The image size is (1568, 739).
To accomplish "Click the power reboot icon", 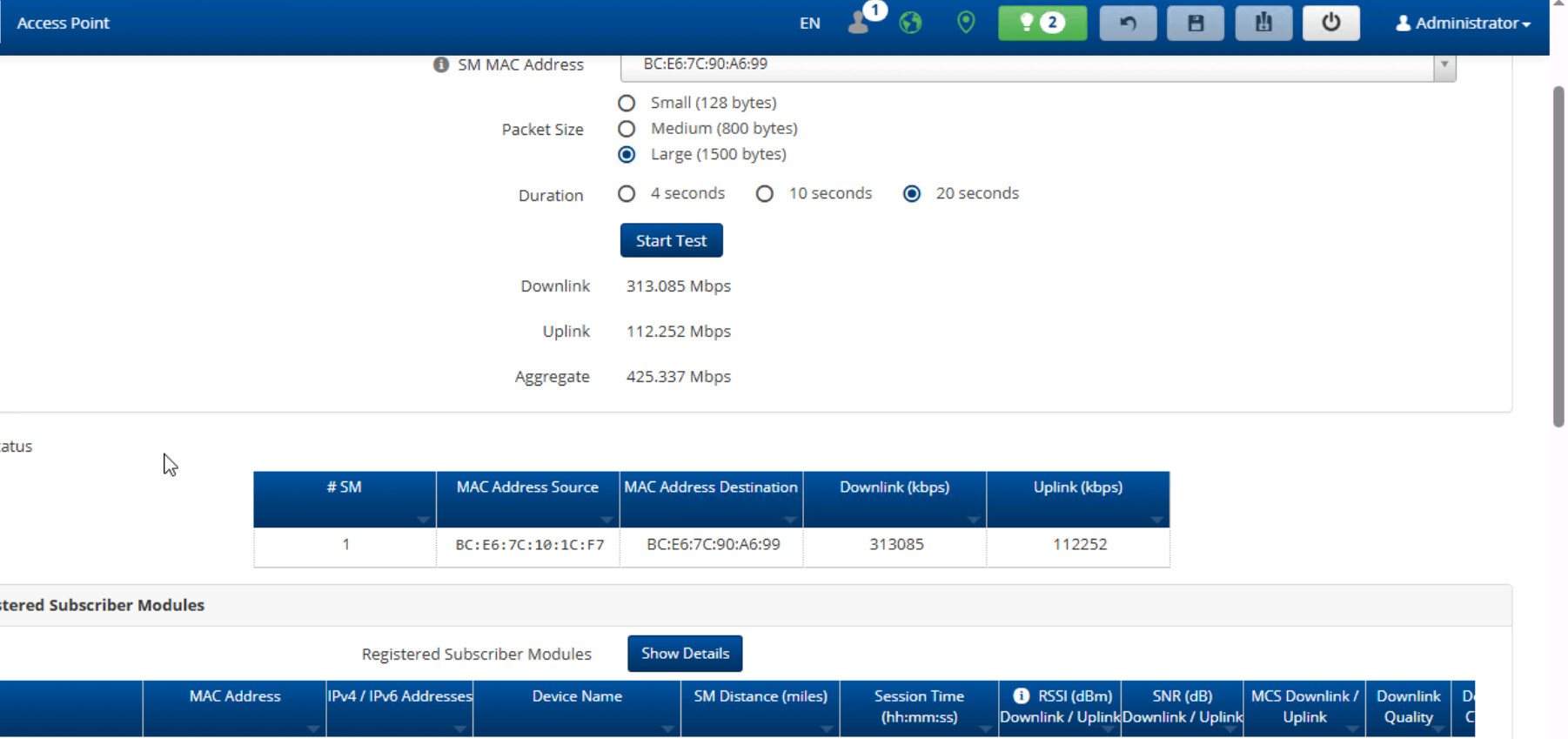I will coord(1330,23).
